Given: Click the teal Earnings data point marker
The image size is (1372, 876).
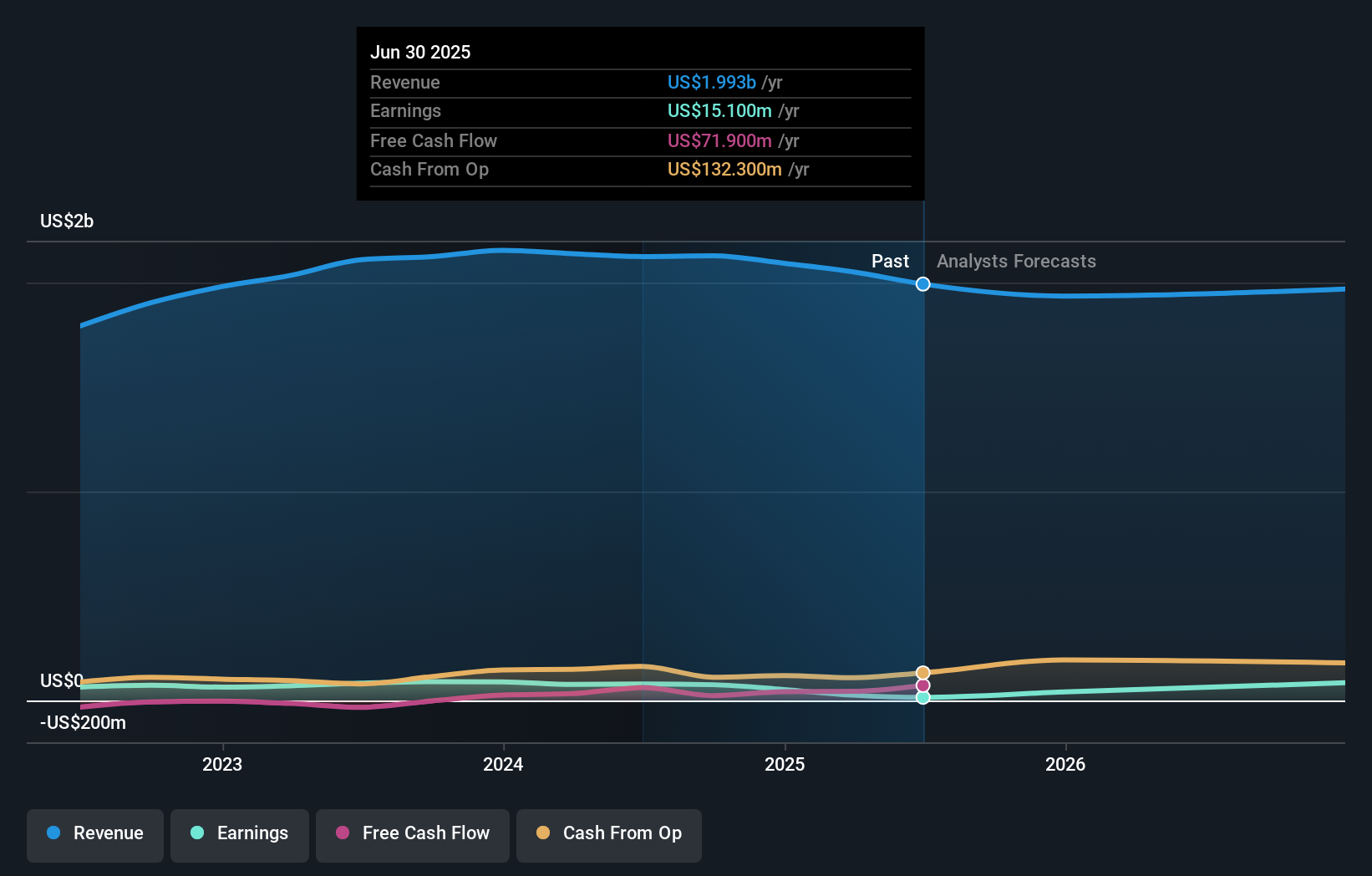Looking at the screenshot, I should [x=922, y=697].
